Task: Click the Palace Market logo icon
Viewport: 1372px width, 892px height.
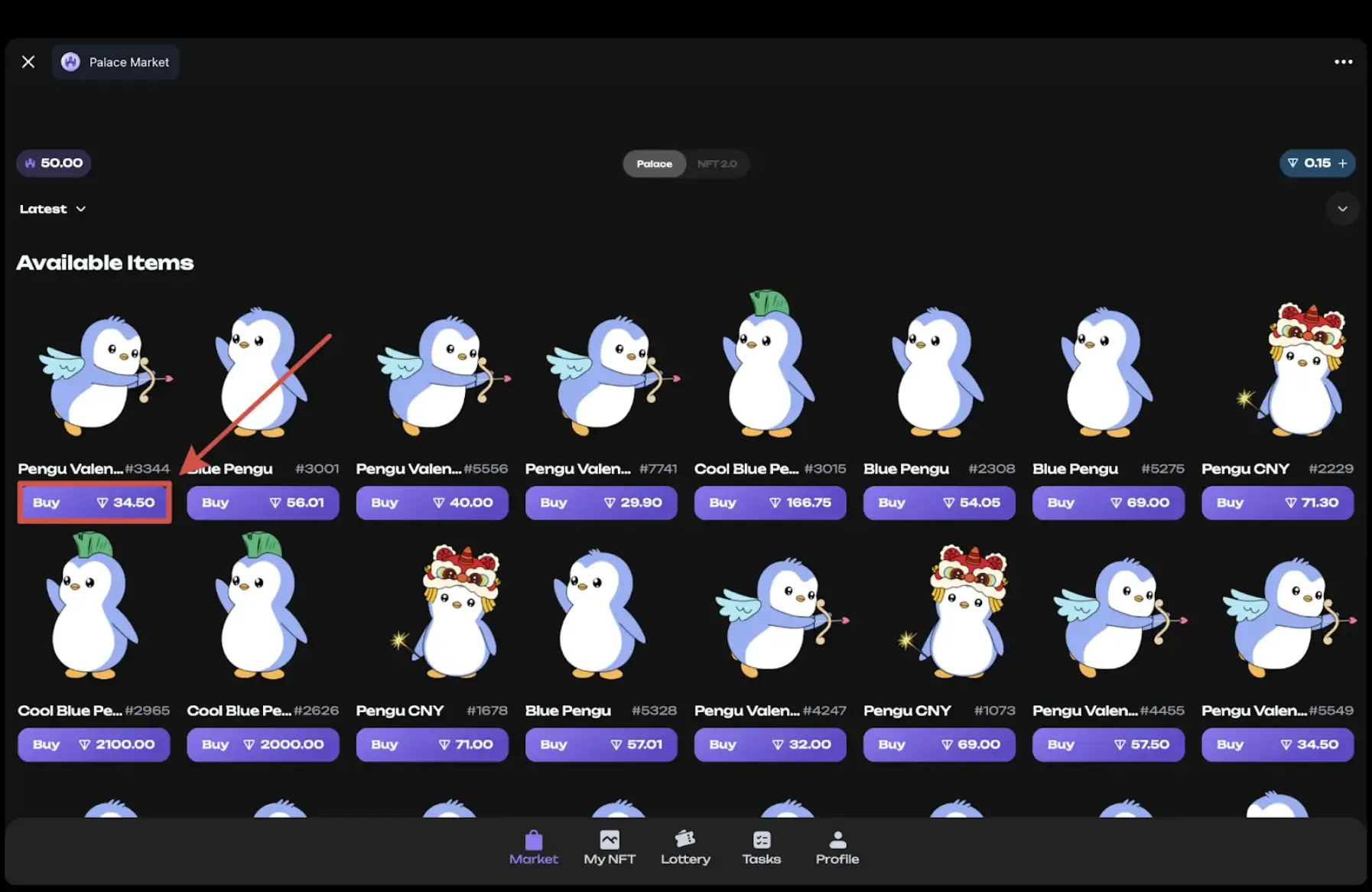Action: pyautogui.click(x=70, y=61)
